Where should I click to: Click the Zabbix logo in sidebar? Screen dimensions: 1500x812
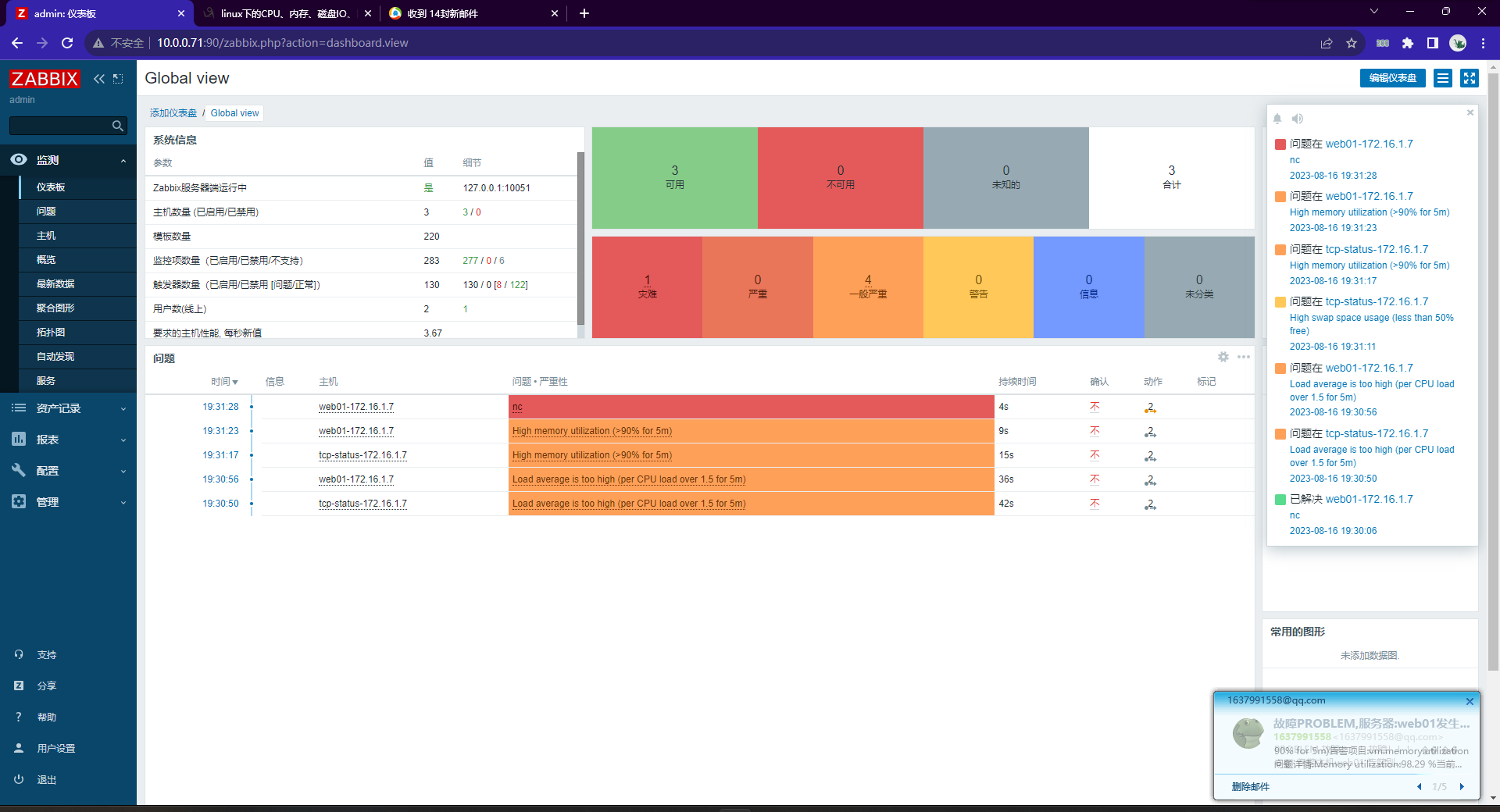click(x=45, y=79)
